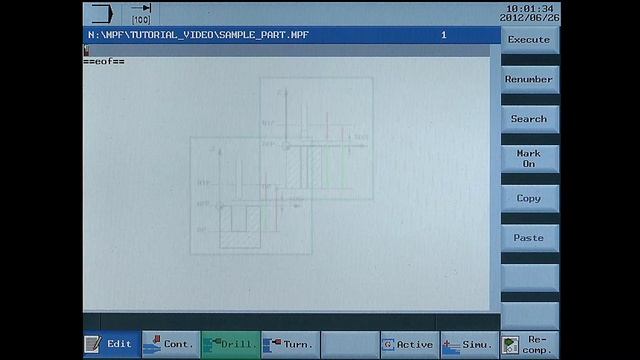The width and height of the screenshot is (640, 360).
Task: Click the recompile icon beside Re-comp.
Action: [x=510, y=345]
